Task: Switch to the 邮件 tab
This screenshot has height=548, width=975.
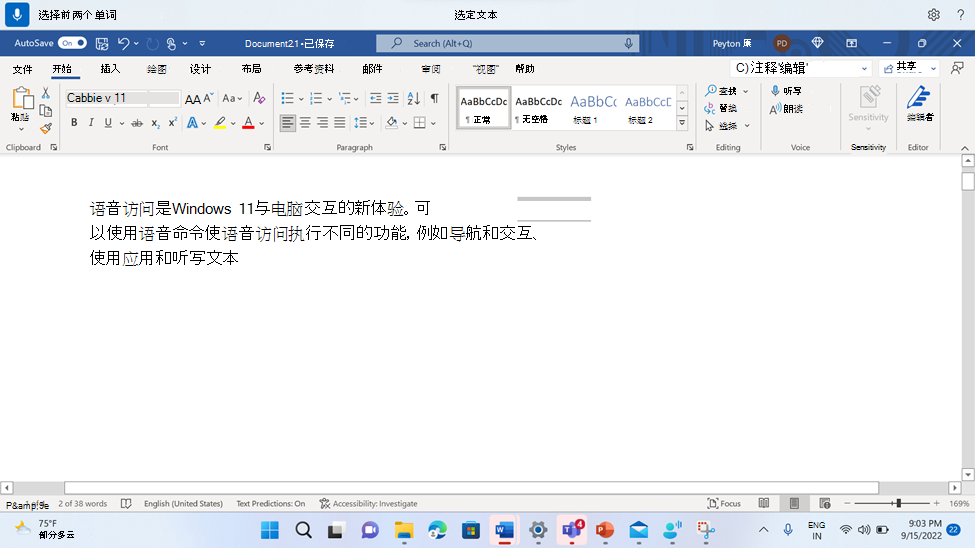Action: 372,69
